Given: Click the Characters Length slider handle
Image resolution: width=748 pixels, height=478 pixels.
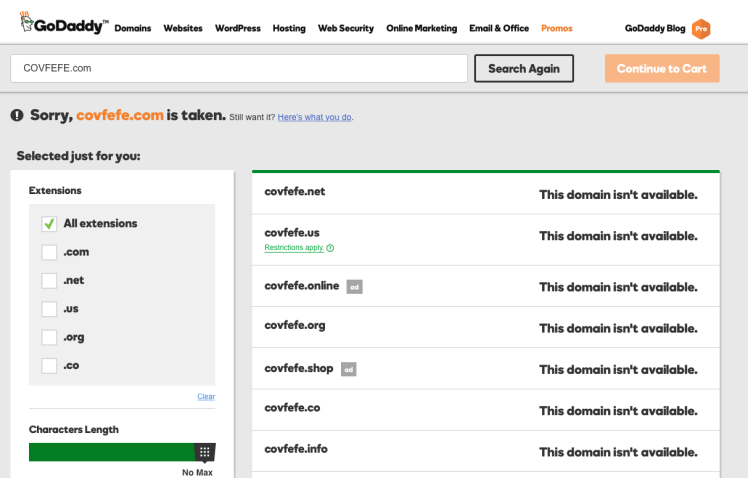Looking at the screenshot, I should (204, 452).
